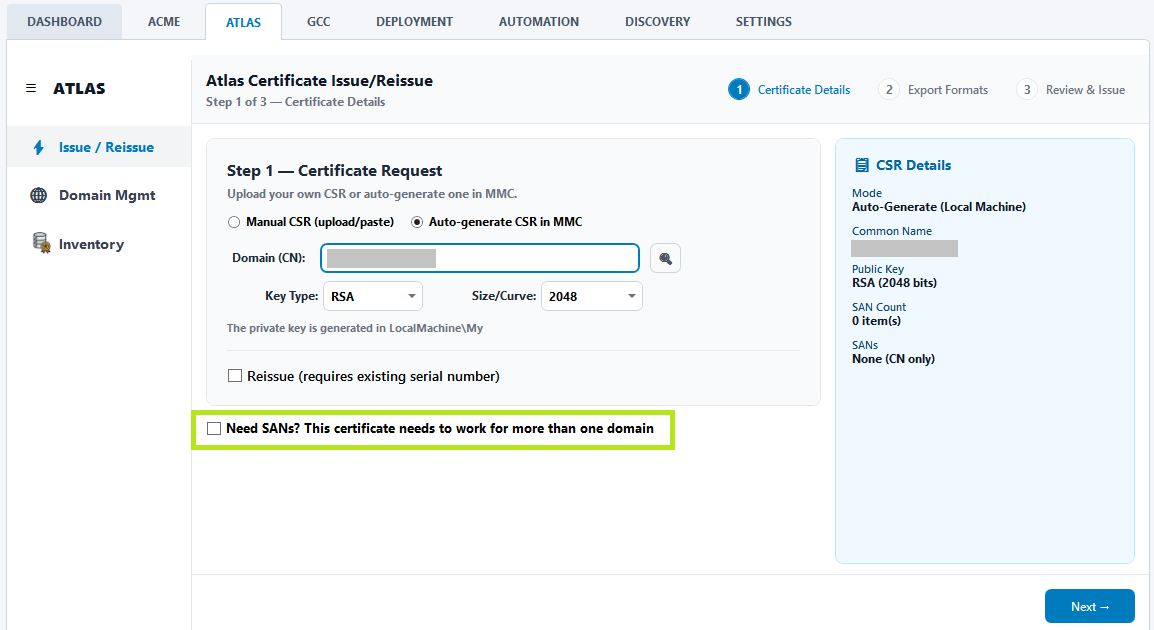
Task: Click '0 item(s)' SAN count value
Action: 876,321
